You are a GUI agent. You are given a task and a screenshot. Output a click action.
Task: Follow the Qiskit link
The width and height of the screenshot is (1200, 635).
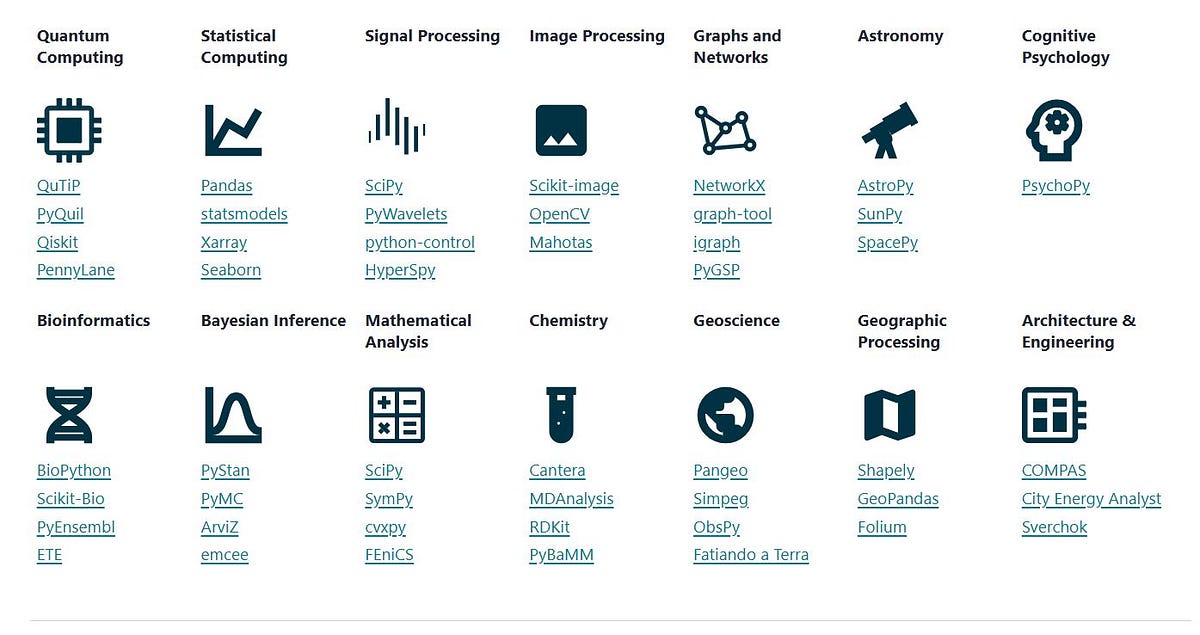coord(57,243)
